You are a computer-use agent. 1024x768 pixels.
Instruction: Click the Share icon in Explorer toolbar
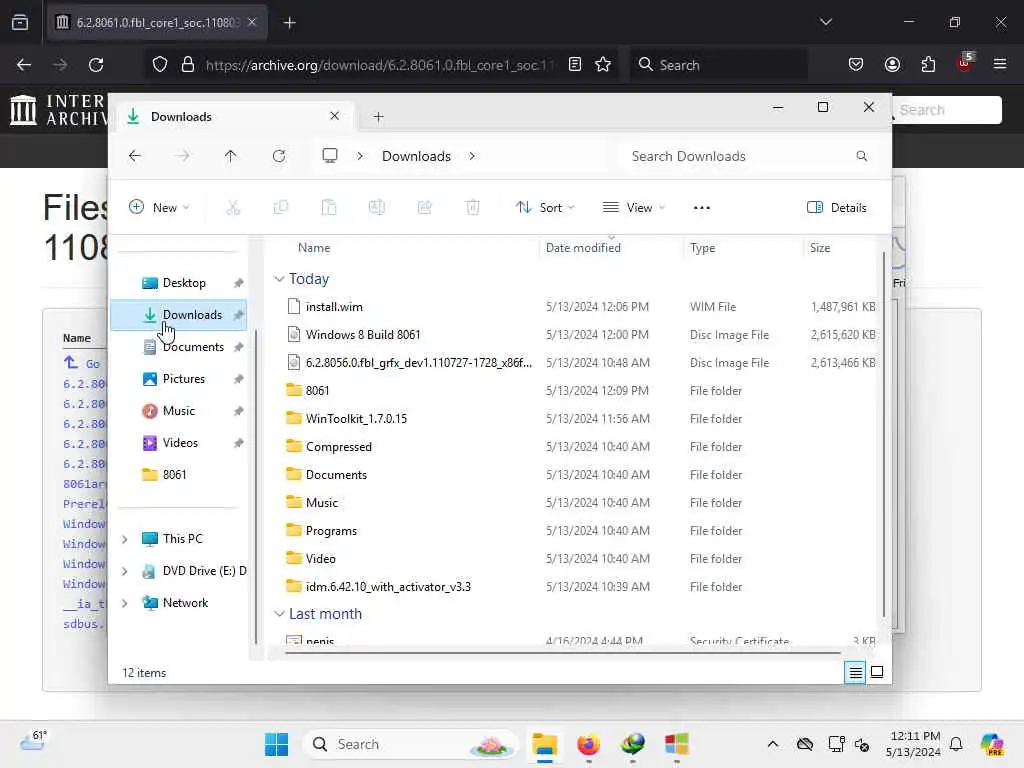424,208
